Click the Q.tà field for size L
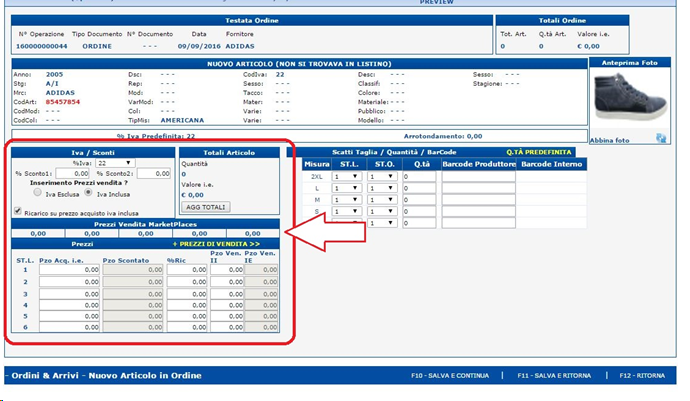Image resolution: width=690 pixels, height=401 pixels. (x=419, y=188)
